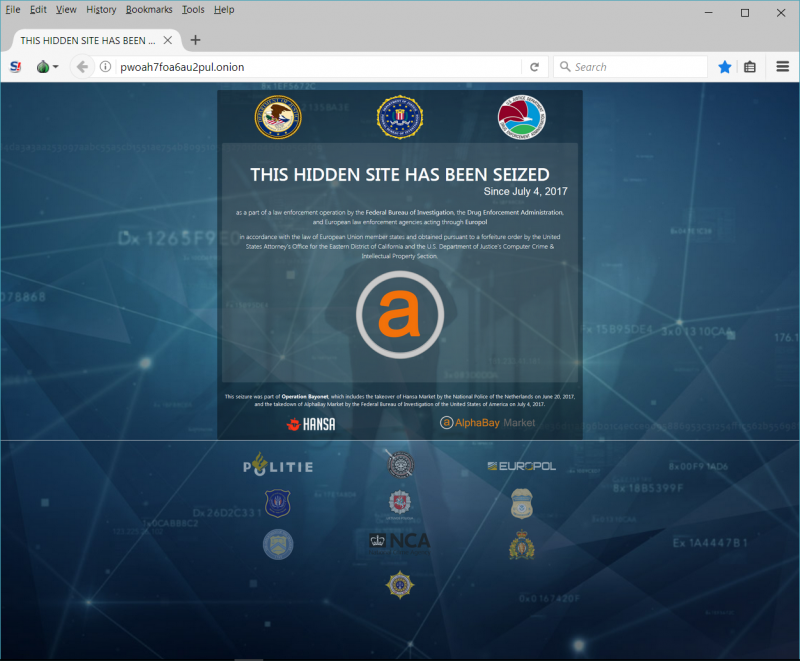800x661 pixels.
Task: Close the 'THIS HIDDEN SITE HAS BEEN' tab
Action: coord(168,40)
